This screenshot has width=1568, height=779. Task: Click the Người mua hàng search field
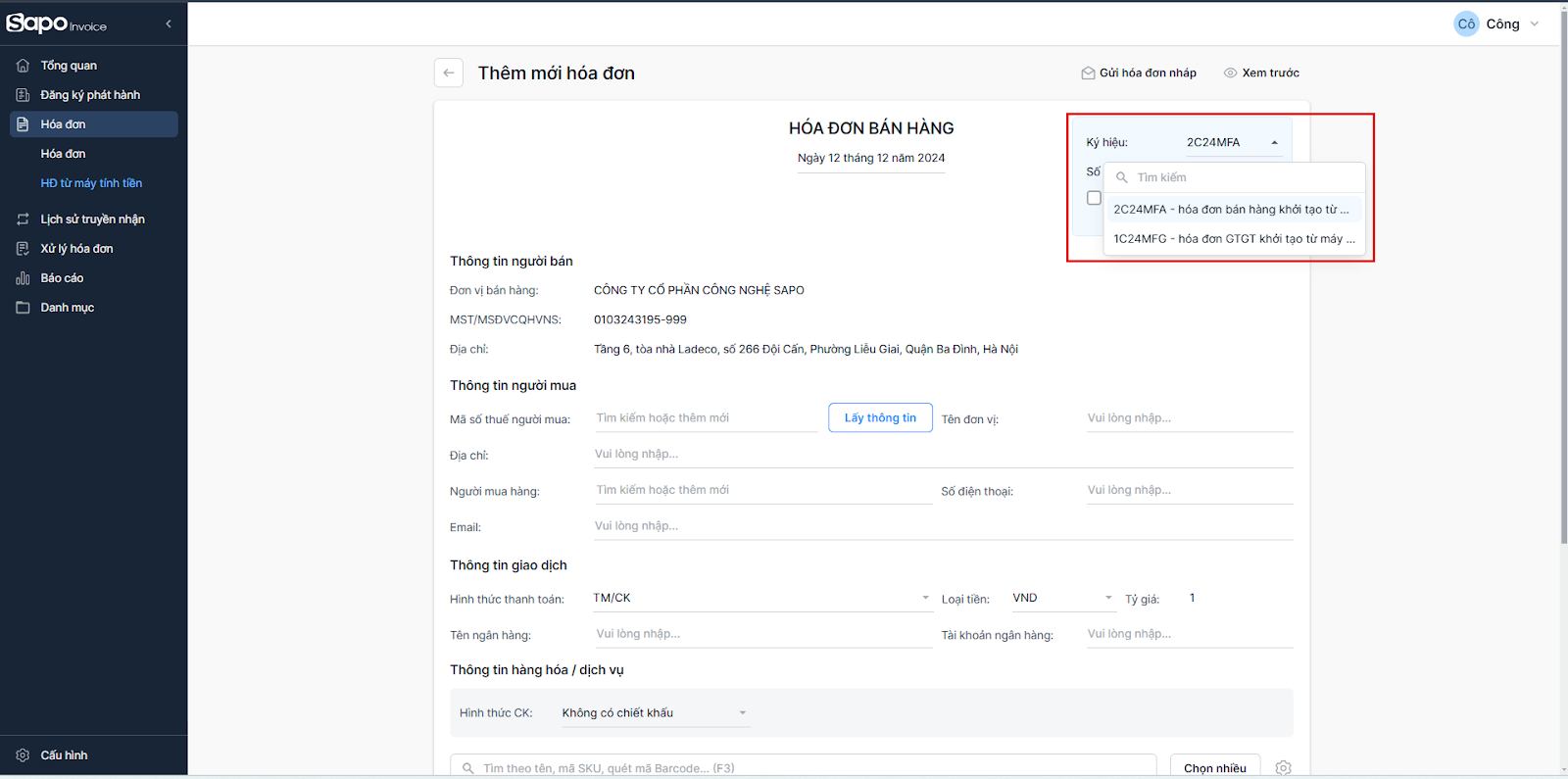pyautogui.click(x=762, y=491)
